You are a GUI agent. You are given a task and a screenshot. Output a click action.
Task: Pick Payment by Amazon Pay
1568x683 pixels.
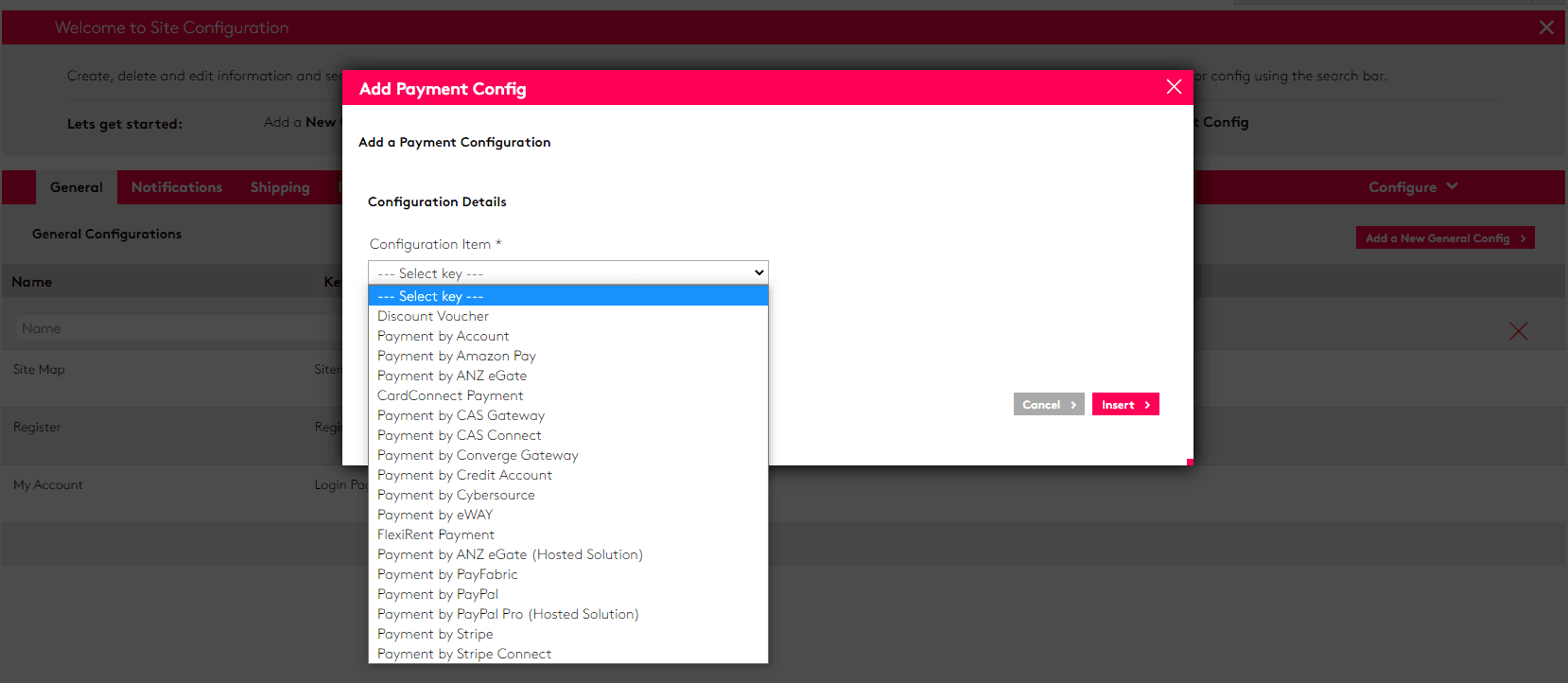[567, 356]
